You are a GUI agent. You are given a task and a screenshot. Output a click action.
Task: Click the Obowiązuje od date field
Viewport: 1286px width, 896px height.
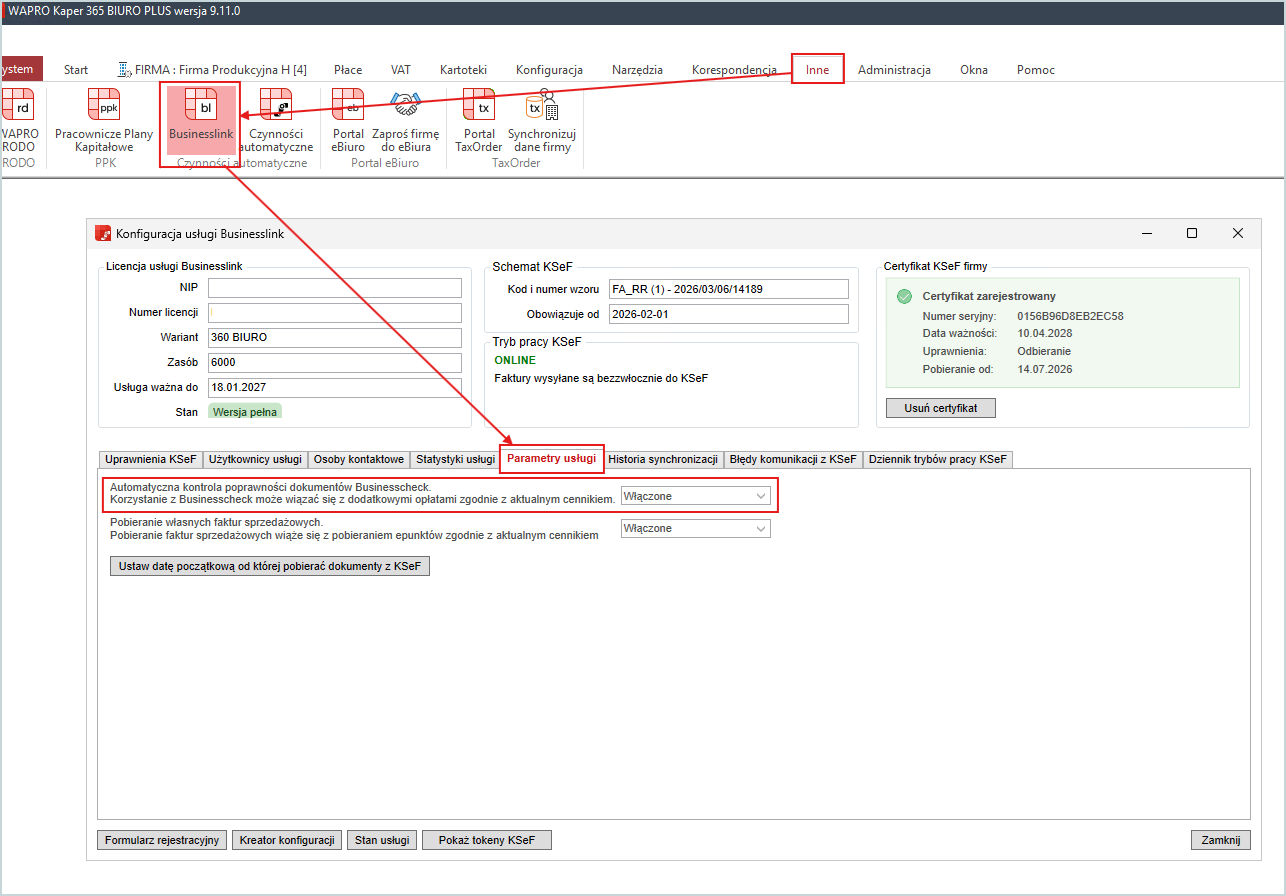point(729,314)
